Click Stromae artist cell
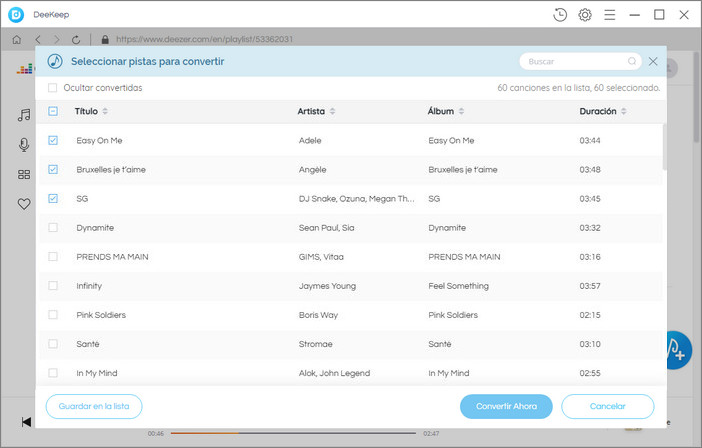The width and height of the screenshot is (702, 448). point(316,344)
